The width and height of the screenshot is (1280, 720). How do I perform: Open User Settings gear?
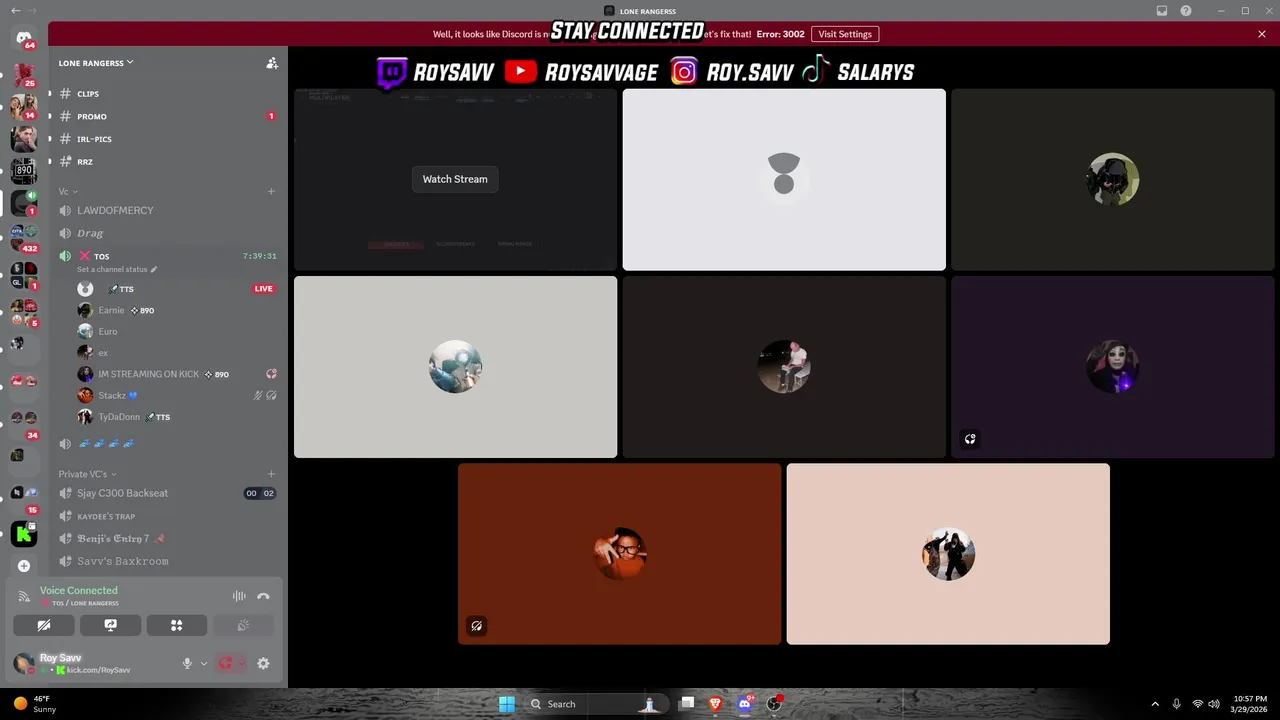263,663
